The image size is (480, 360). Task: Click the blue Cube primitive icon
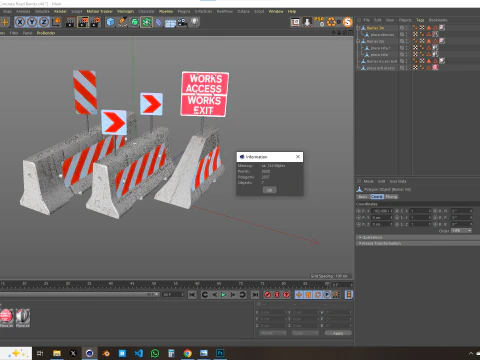[x=110, y=22]
